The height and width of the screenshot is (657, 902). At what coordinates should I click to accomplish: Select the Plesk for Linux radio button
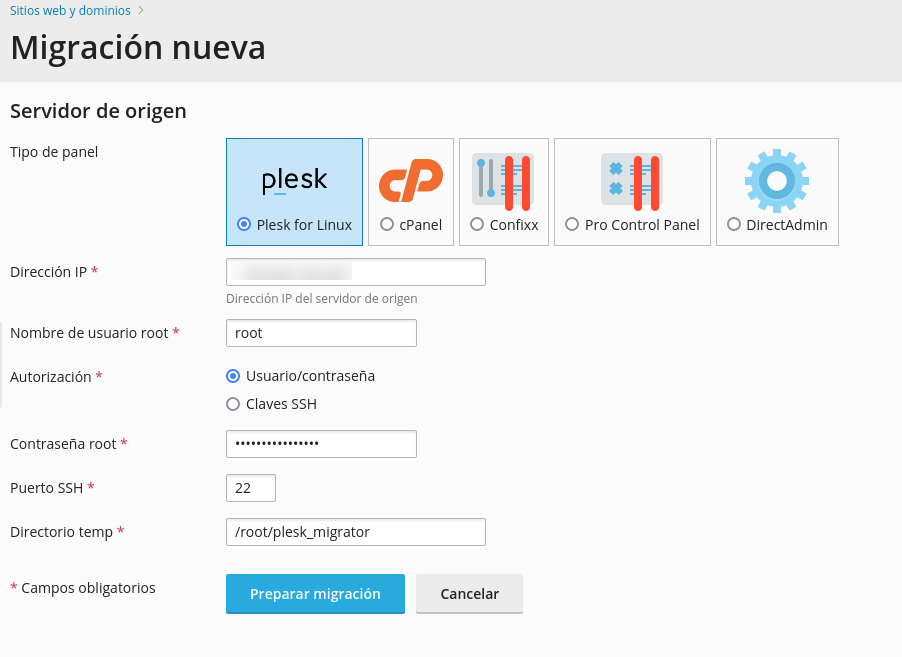click(x=244, y=224)
